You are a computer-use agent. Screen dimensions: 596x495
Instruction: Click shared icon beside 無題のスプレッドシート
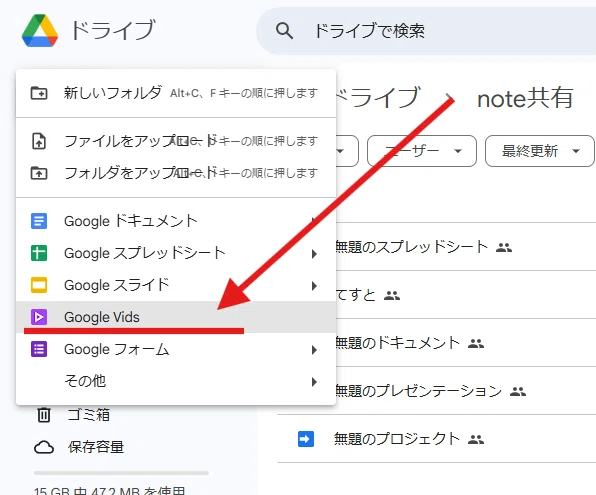tap(504, 248)
